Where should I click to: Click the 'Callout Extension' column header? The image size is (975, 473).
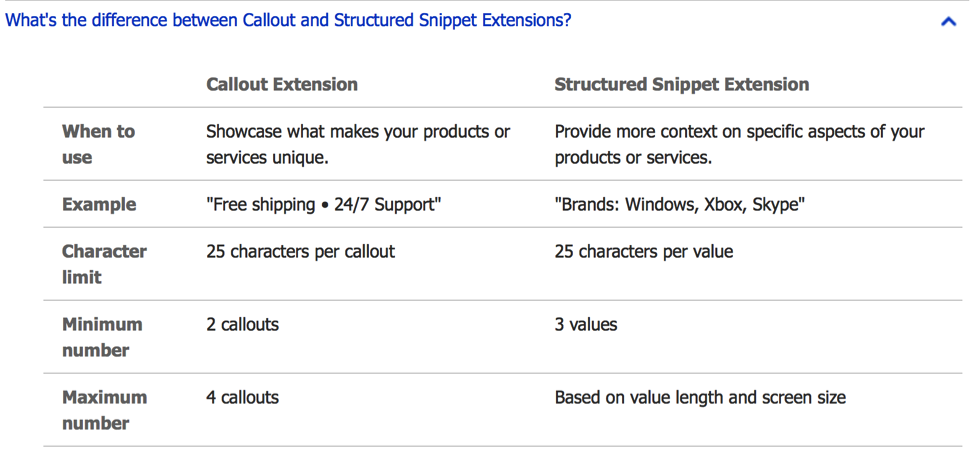[x=281, y=85]
